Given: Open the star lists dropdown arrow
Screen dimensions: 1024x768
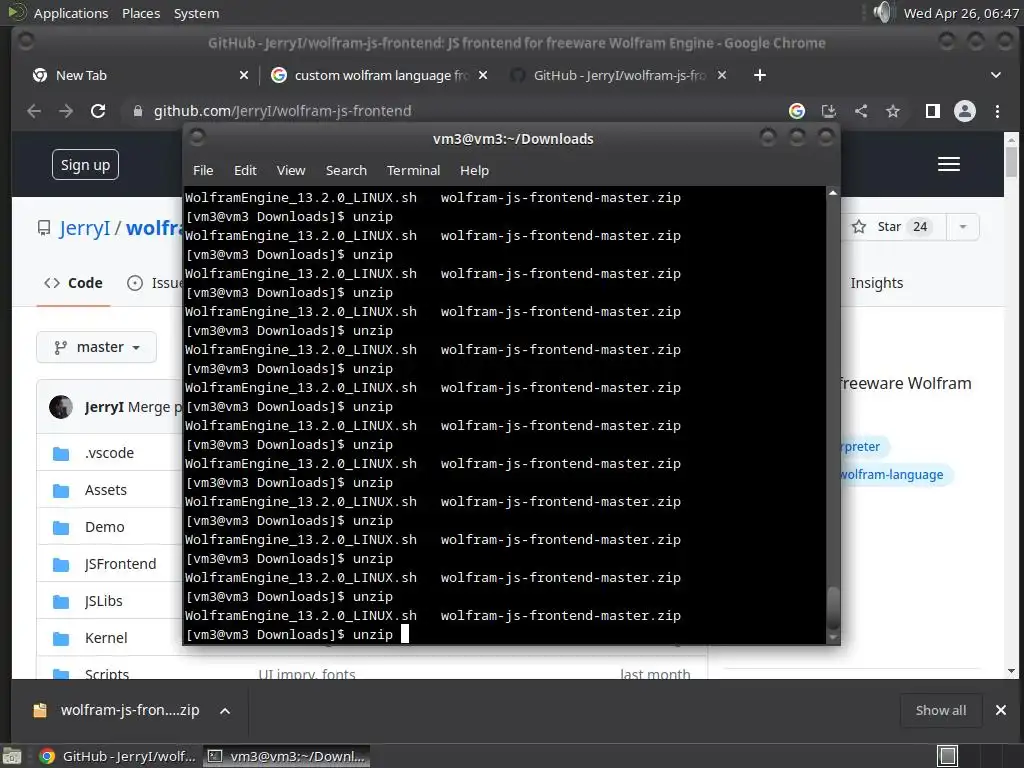Looking at the screenshot, I should [963, 227].
